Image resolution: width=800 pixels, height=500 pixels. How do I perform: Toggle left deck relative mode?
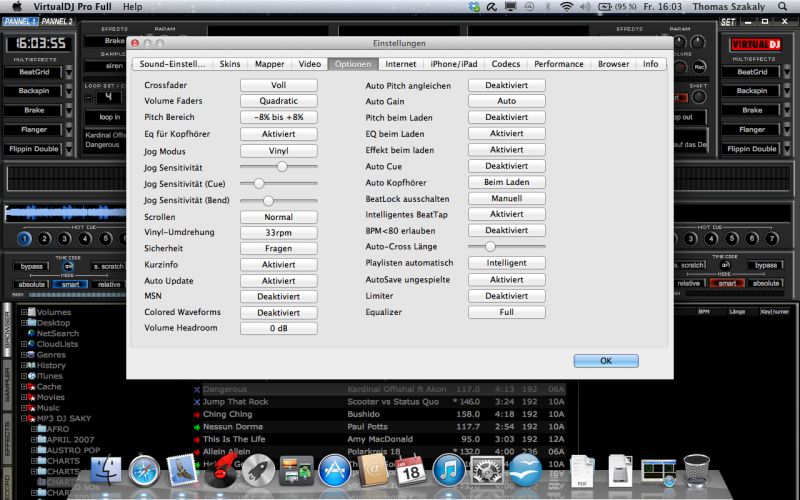pyautogui.click(x=109, y=284)
